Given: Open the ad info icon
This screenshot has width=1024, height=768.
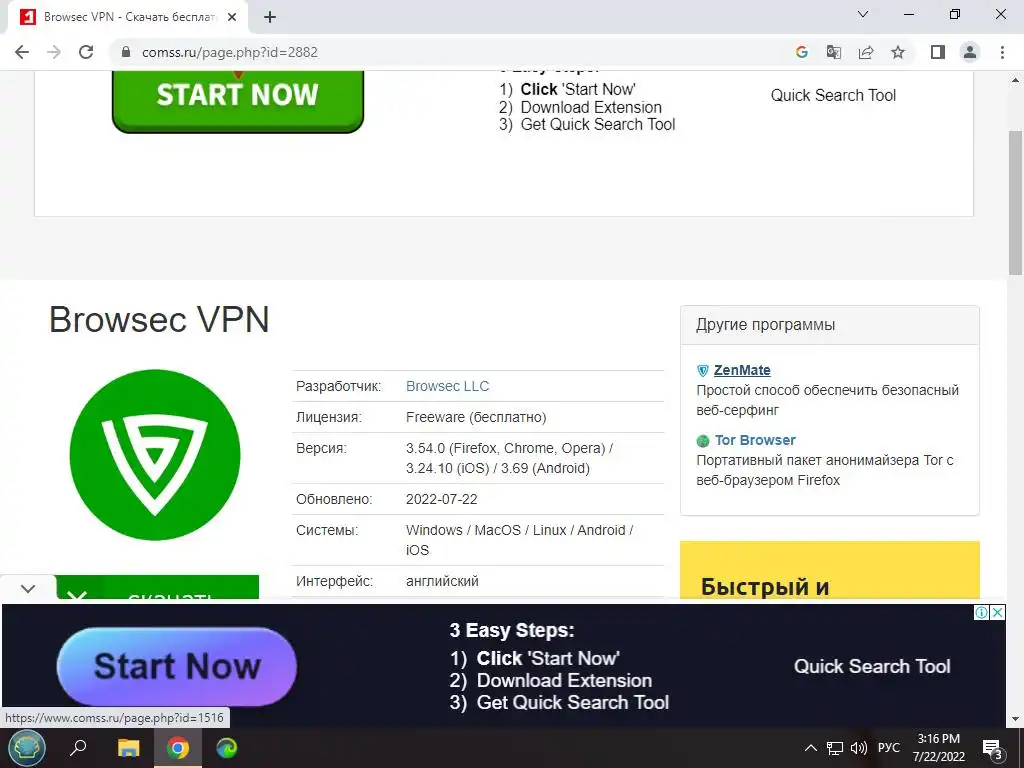Looking at the screenshot, I should pyautogui.click(x=981, y=613).
